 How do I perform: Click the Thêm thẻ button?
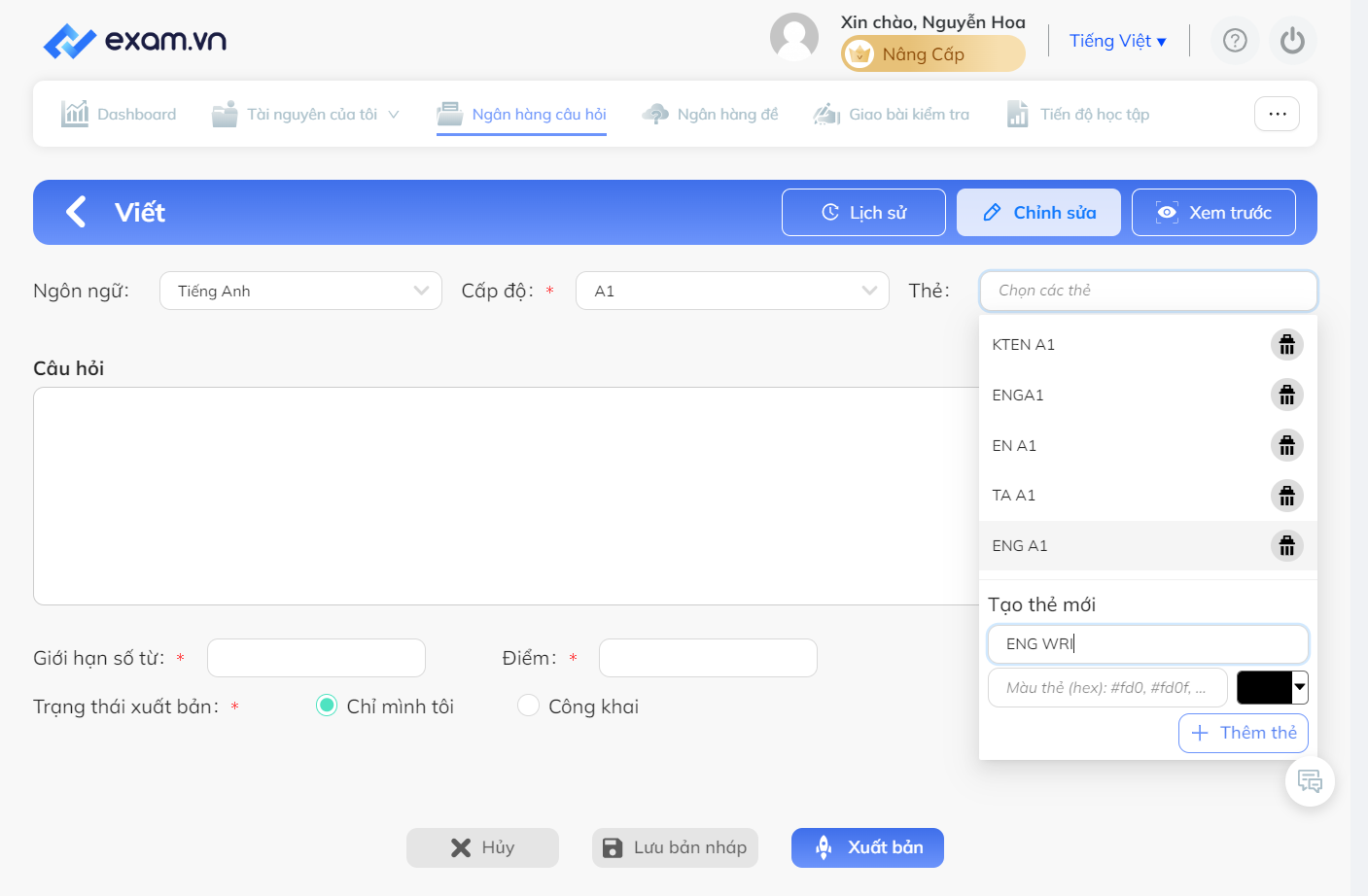click(1244, 733)
